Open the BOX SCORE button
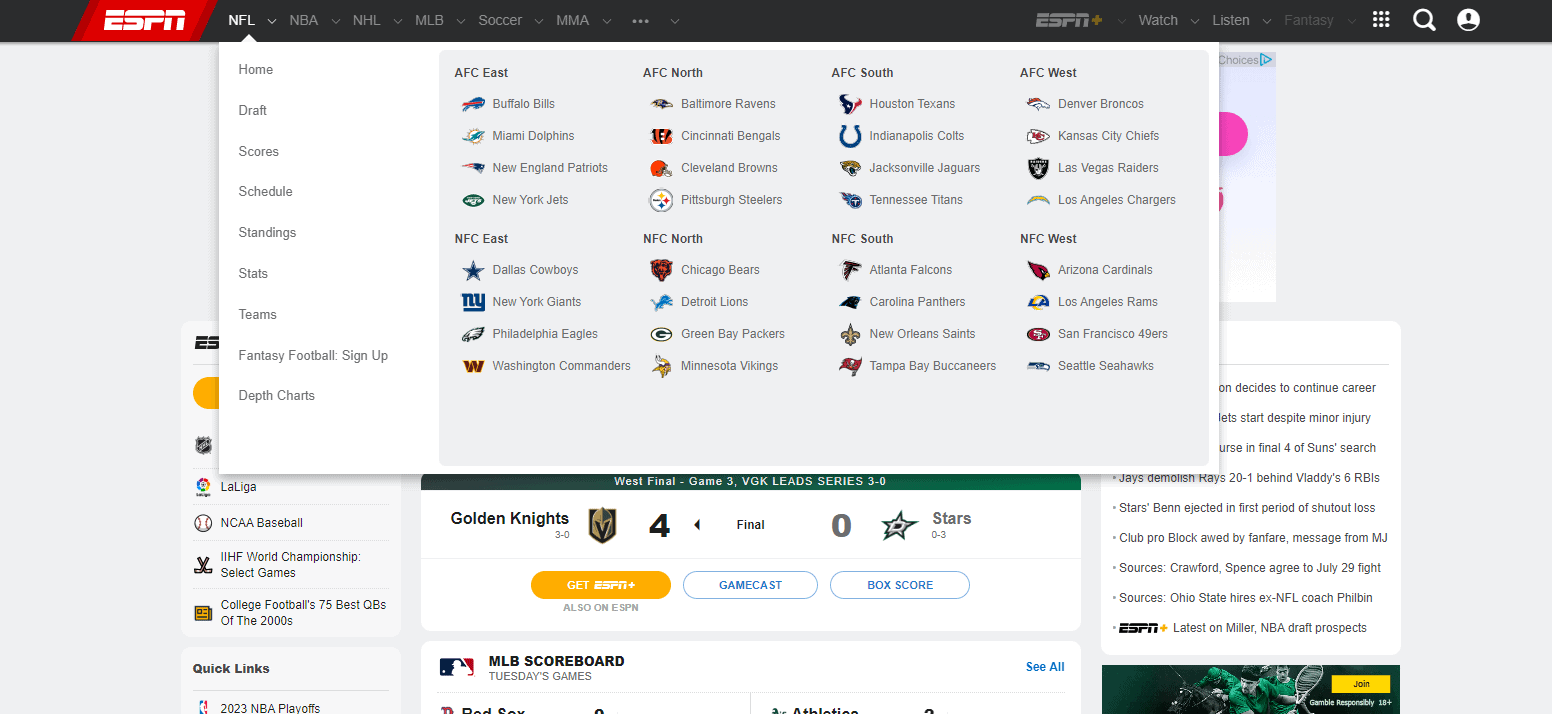This screenshot has height=714, width=1552. 900,585
